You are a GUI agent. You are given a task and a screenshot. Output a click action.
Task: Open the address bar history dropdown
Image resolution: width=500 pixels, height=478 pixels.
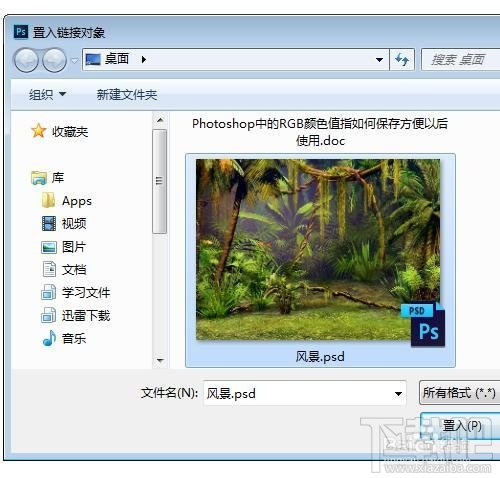(379, 60)
